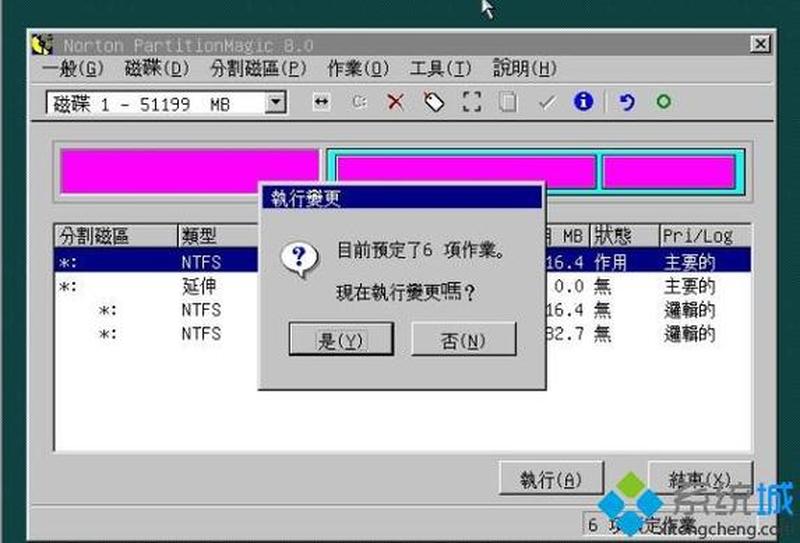Click the blue undo arrow icon
The height and width of the screenshot is (543, 800).
[627, 102]
